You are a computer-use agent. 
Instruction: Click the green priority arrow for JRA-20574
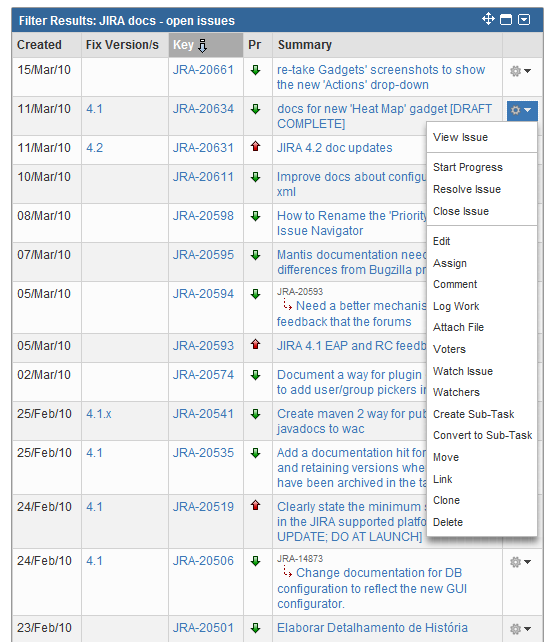(255, 375)
